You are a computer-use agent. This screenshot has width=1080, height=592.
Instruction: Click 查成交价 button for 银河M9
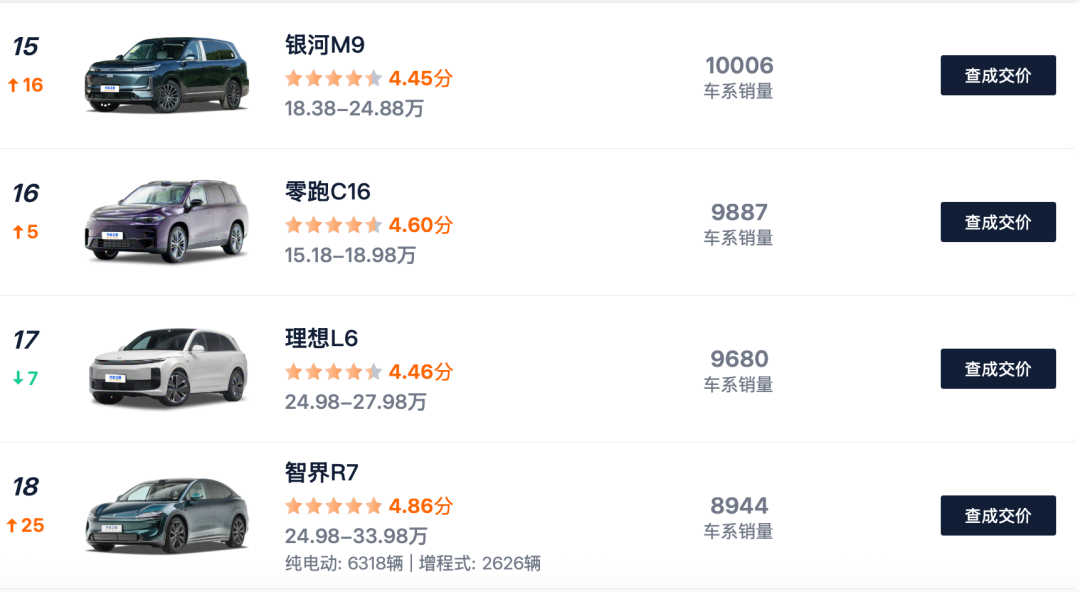pyautogui.click(x=997, y=75)
